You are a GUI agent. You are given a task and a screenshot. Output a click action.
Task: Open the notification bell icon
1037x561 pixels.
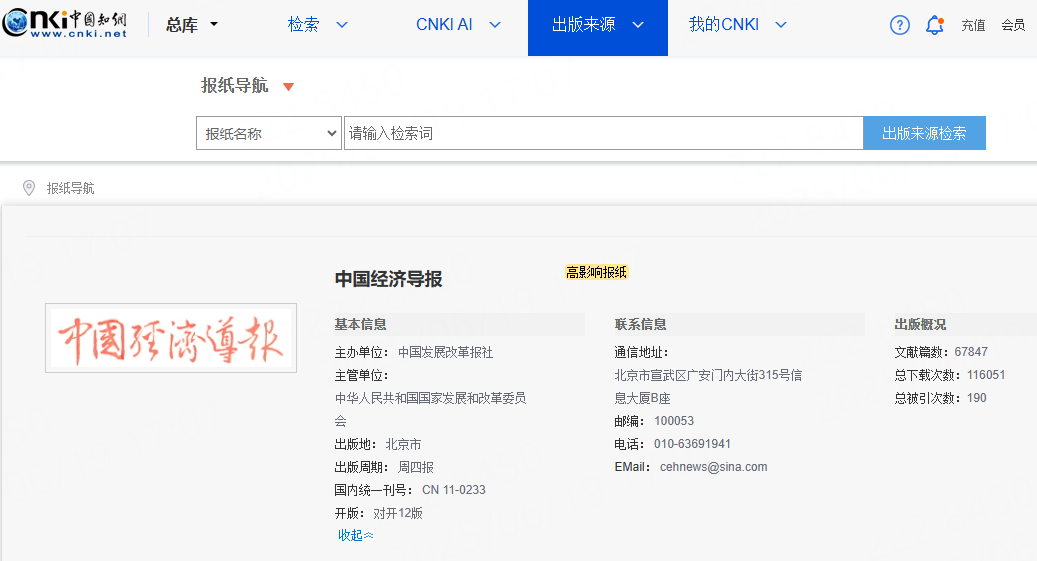[934, 25]
